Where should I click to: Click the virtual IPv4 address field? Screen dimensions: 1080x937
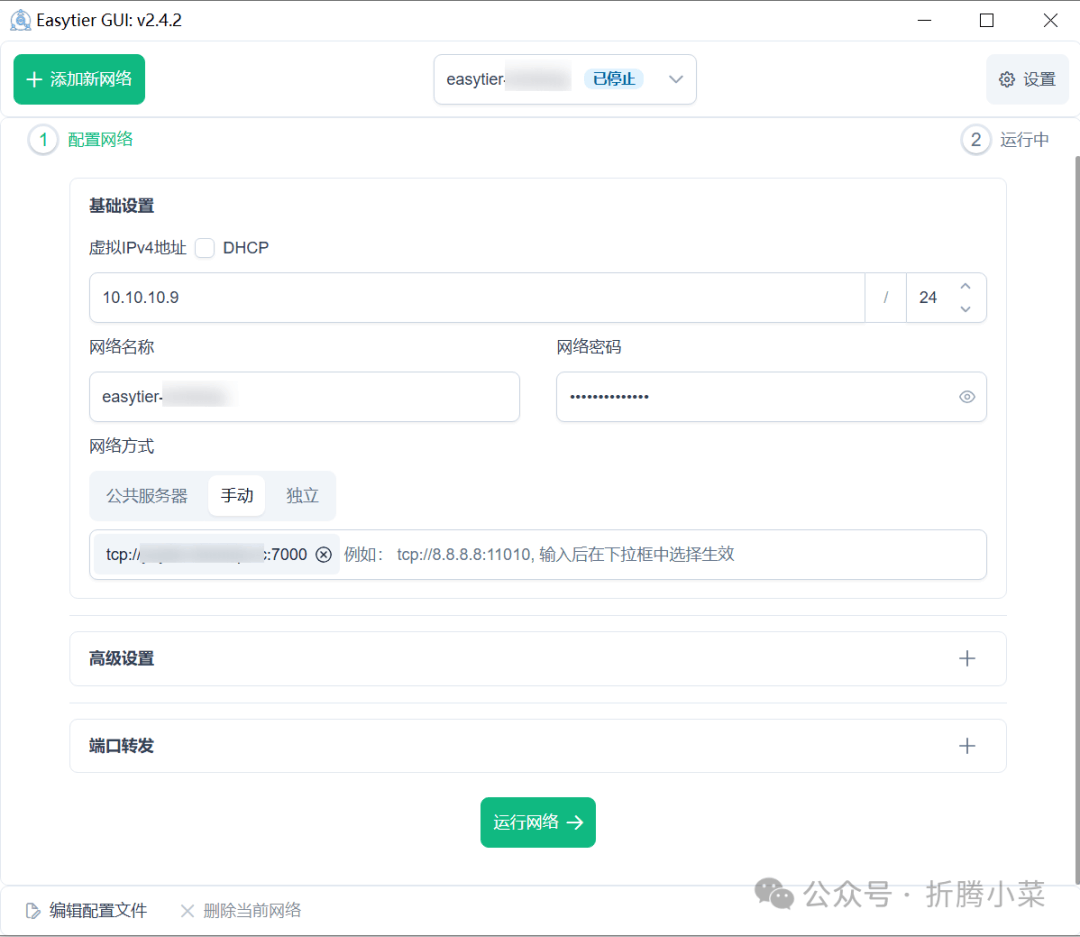click(x=476, y=298)
